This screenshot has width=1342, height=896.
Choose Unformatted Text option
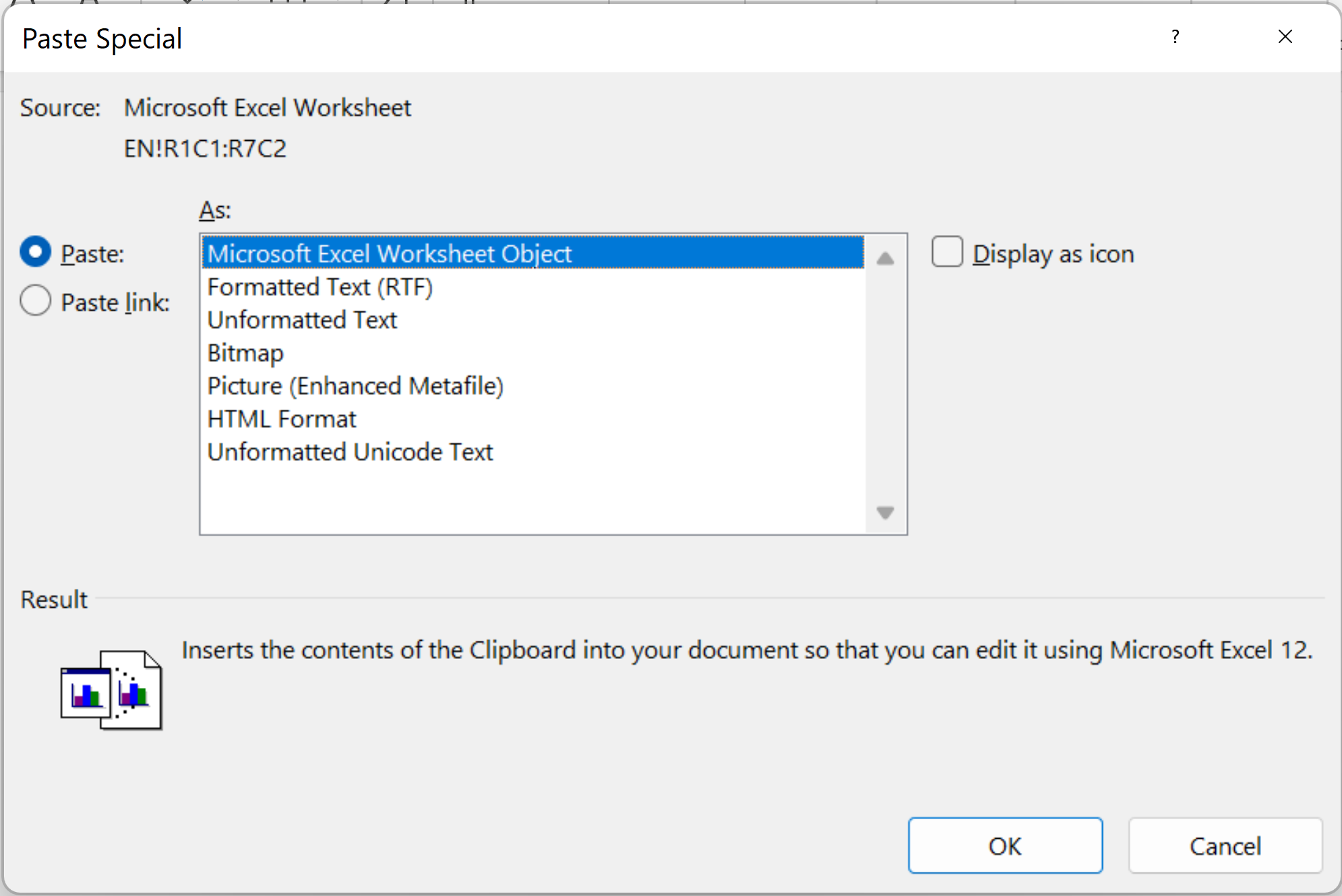tap(532, 319)
